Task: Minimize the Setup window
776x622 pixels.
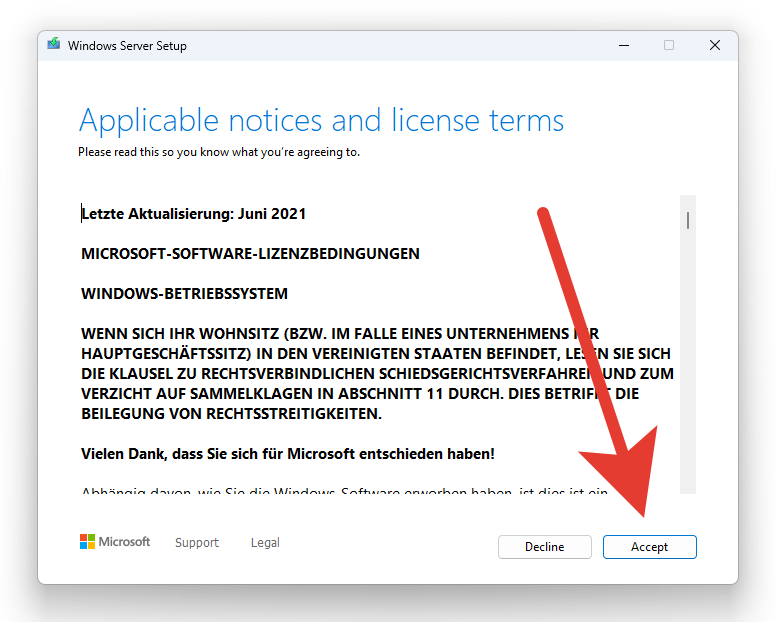Action: click(624, 46)
